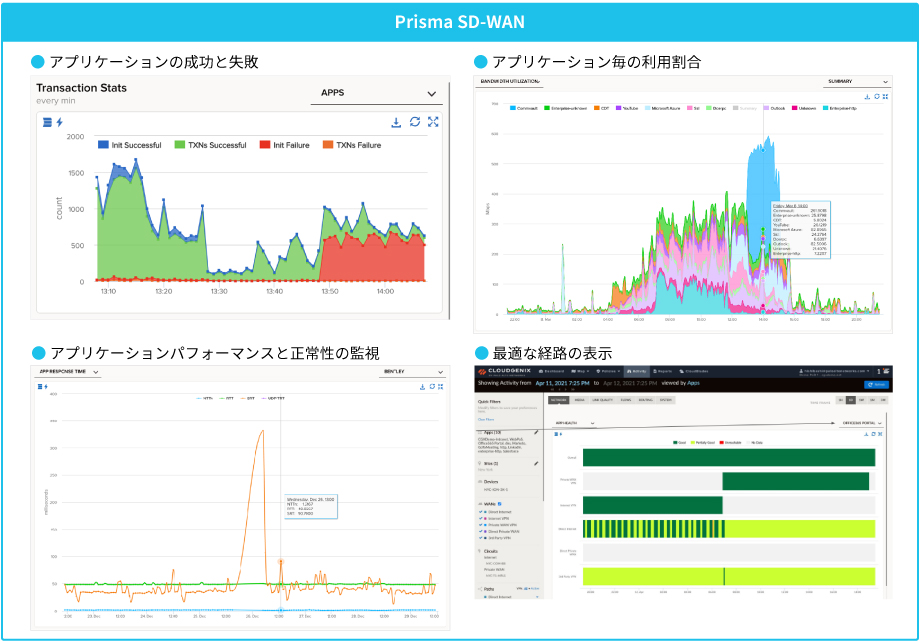Expand the bandwidth utilization chart fullscreen
The image size is (920, 642).
click(885, 97)
